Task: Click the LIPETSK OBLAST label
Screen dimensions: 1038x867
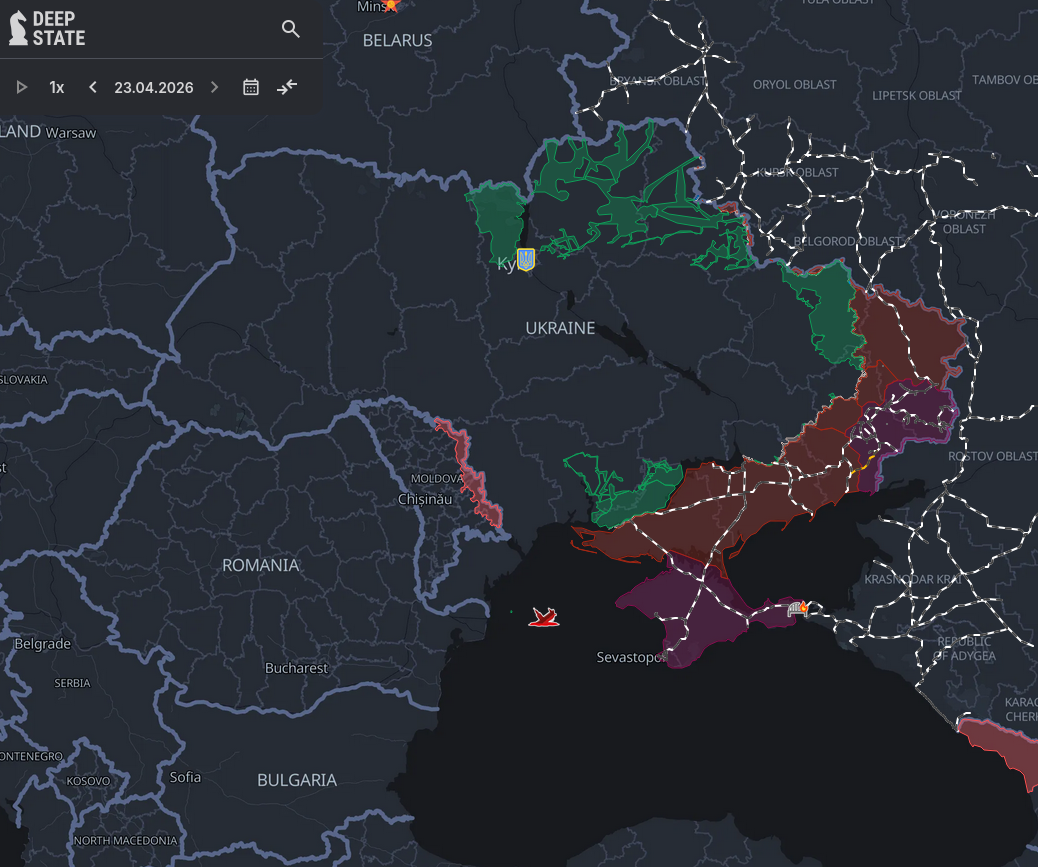Action: click(x=917, y=95)
